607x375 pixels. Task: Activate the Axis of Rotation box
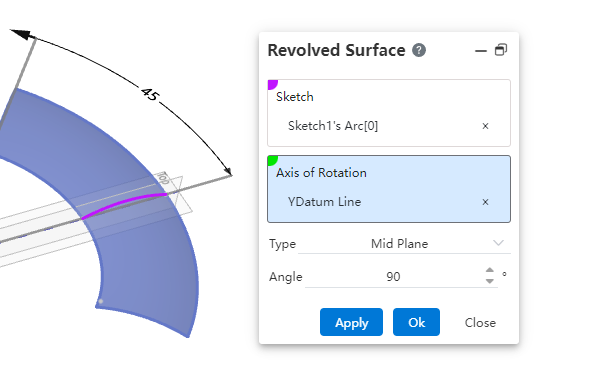click(389, 189)
